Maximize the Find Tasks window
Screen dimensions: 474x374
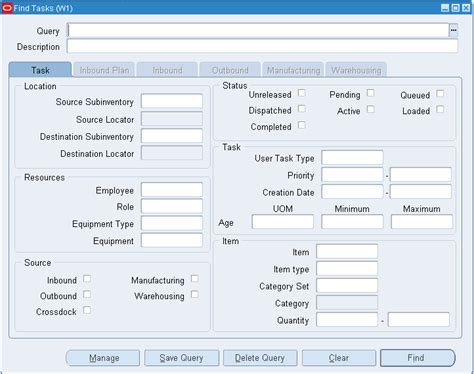(455, 8)
